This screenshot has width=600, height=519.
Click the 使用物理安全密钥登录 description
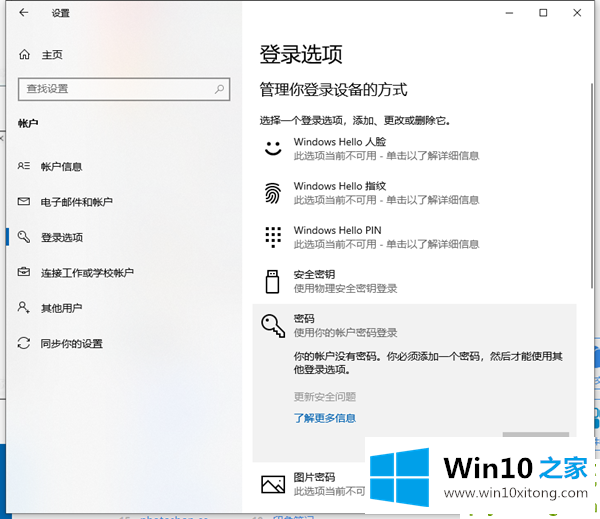click(x=346, y=288)
